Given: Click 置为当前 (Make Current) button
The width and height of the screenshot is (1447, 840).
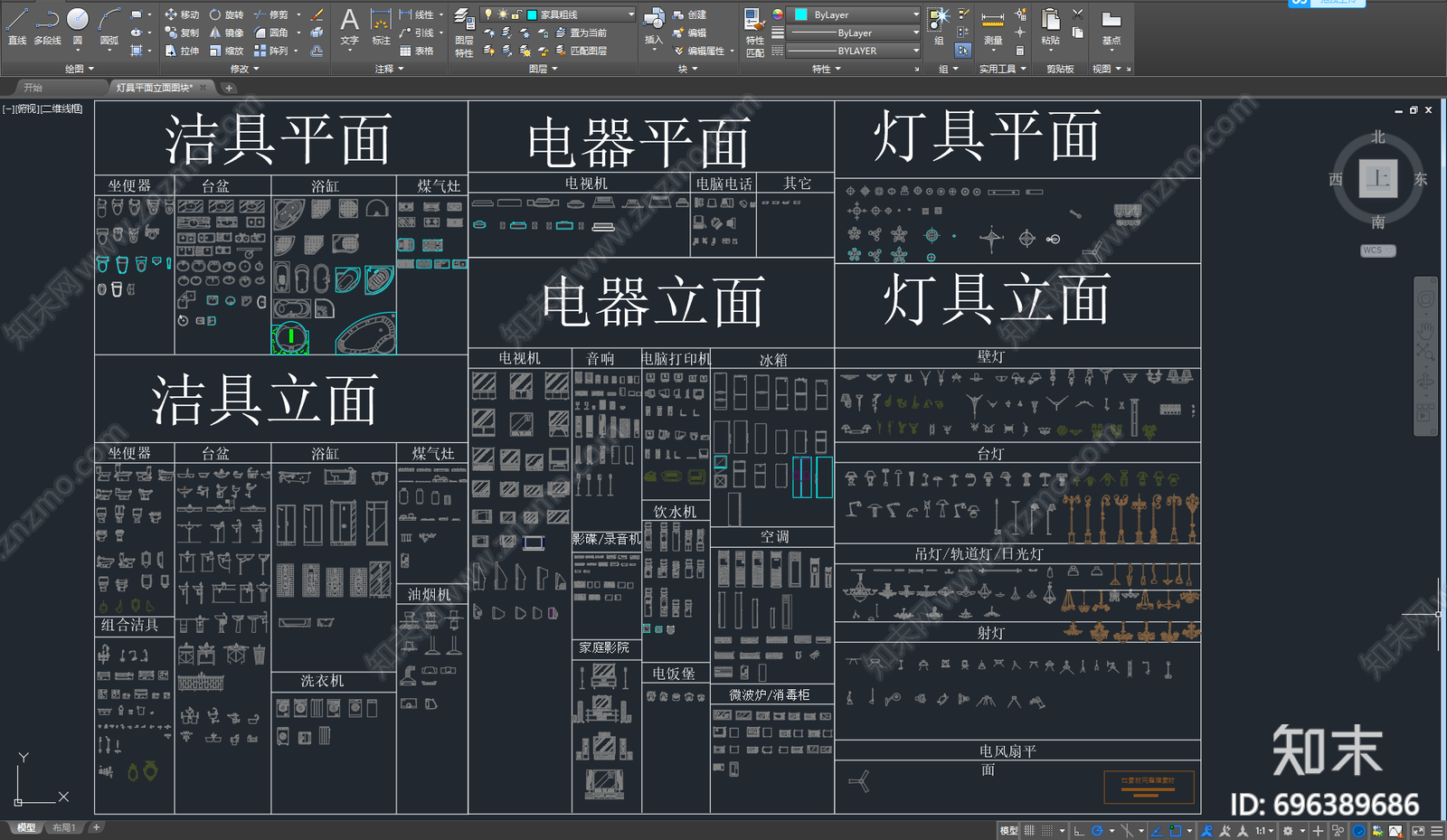Looking at the screenshot, I should click(x=581, y=33).
